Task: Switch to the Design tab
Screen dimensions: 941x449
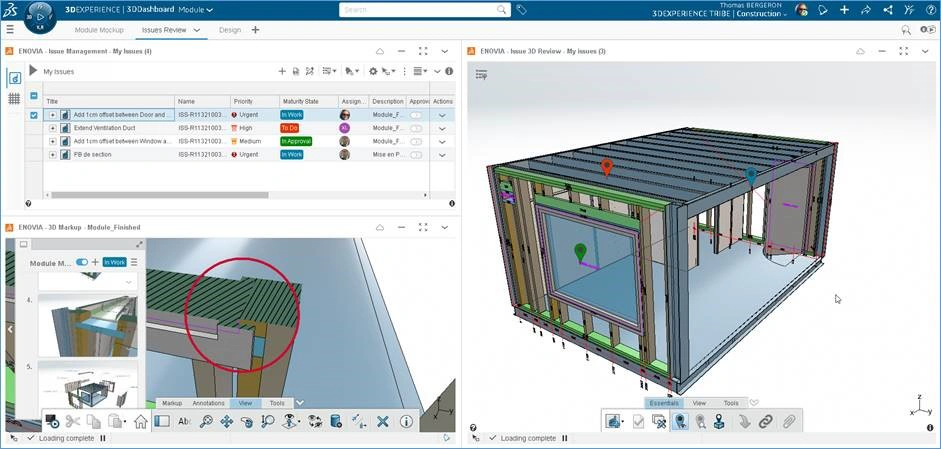Action: coord(230,30)
